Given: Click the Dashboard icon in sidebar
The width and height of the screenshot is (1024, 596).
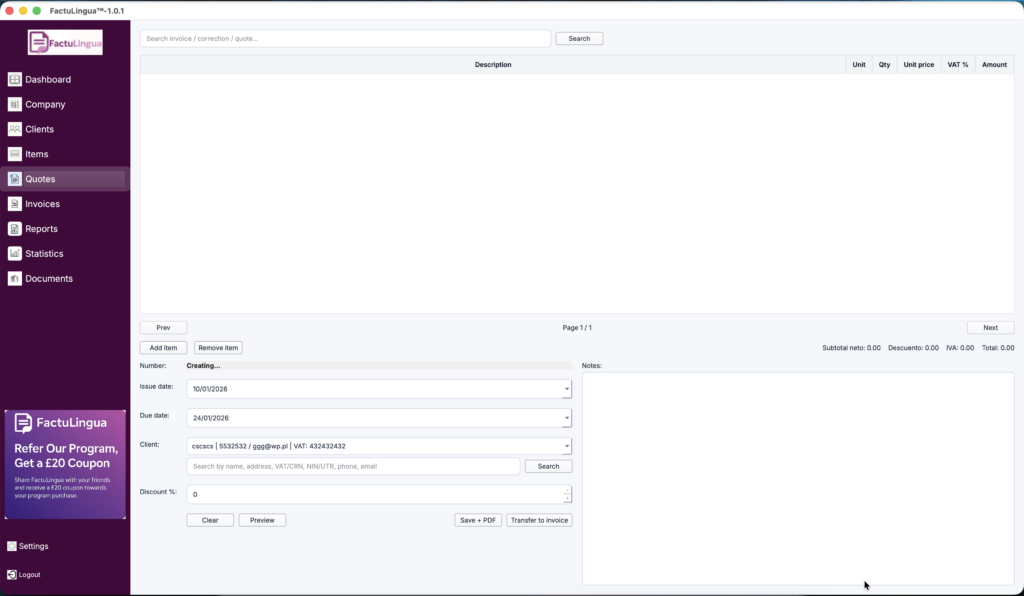Looking at the screenshot, I should [15, 79].
